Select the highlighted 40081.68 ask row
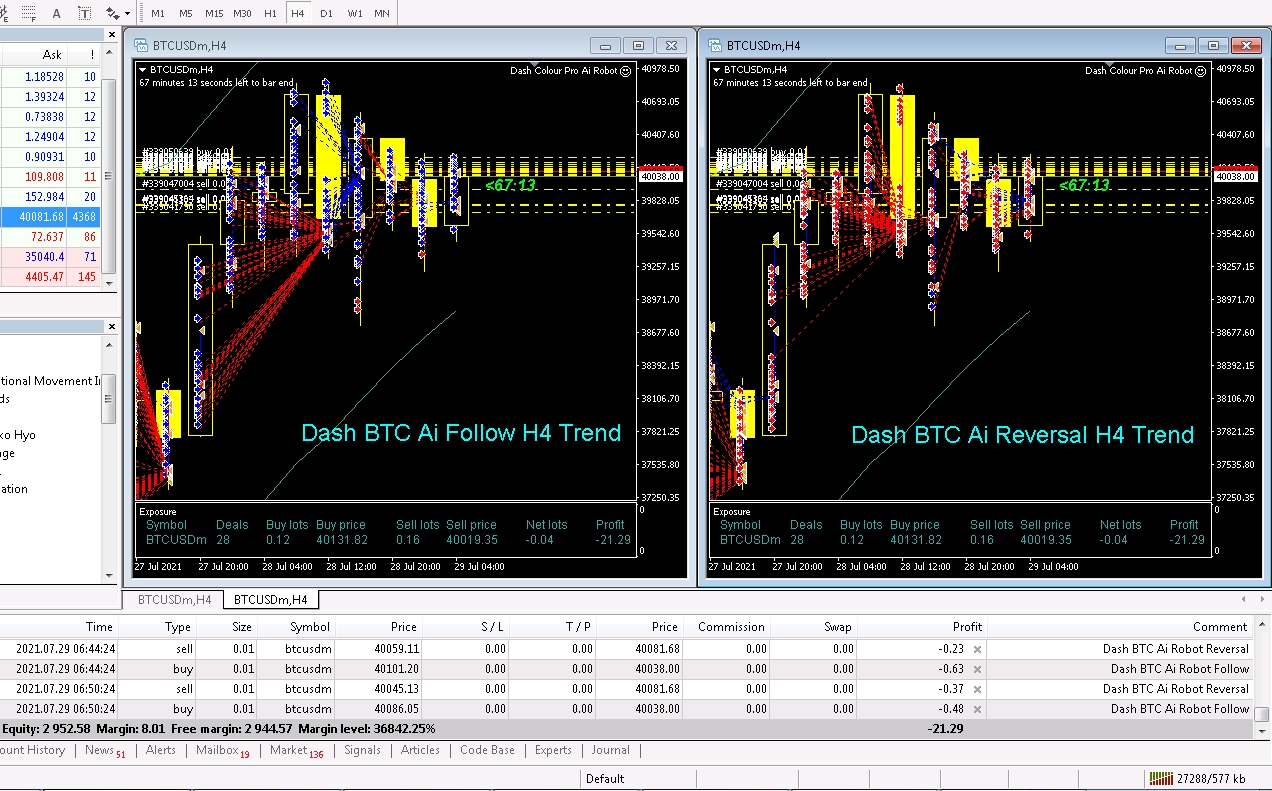 pyautogui.click(x=50, y=217)
